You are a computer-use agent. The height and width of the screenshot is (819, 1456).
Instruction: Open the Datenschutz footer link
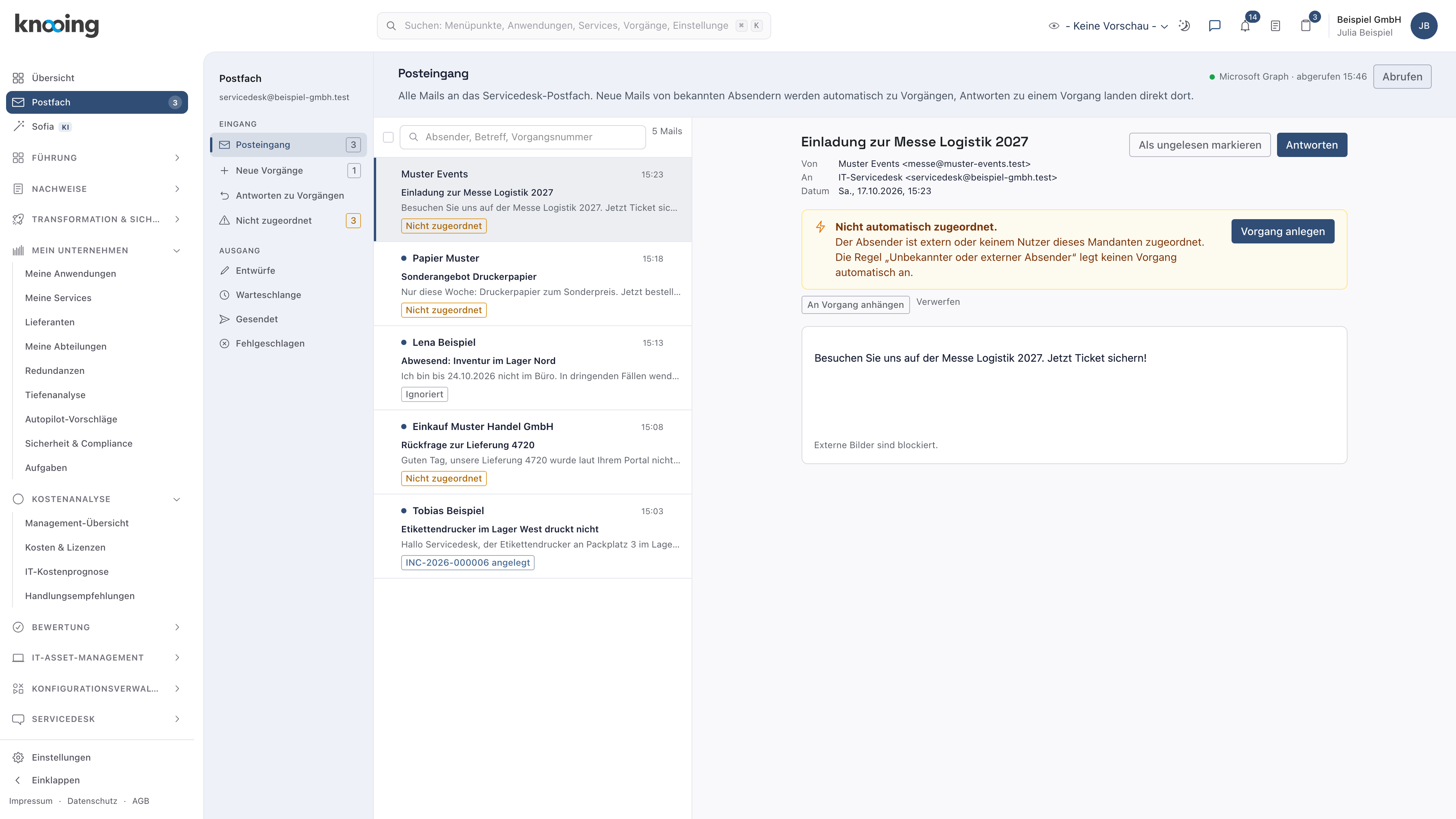[92, 802]
